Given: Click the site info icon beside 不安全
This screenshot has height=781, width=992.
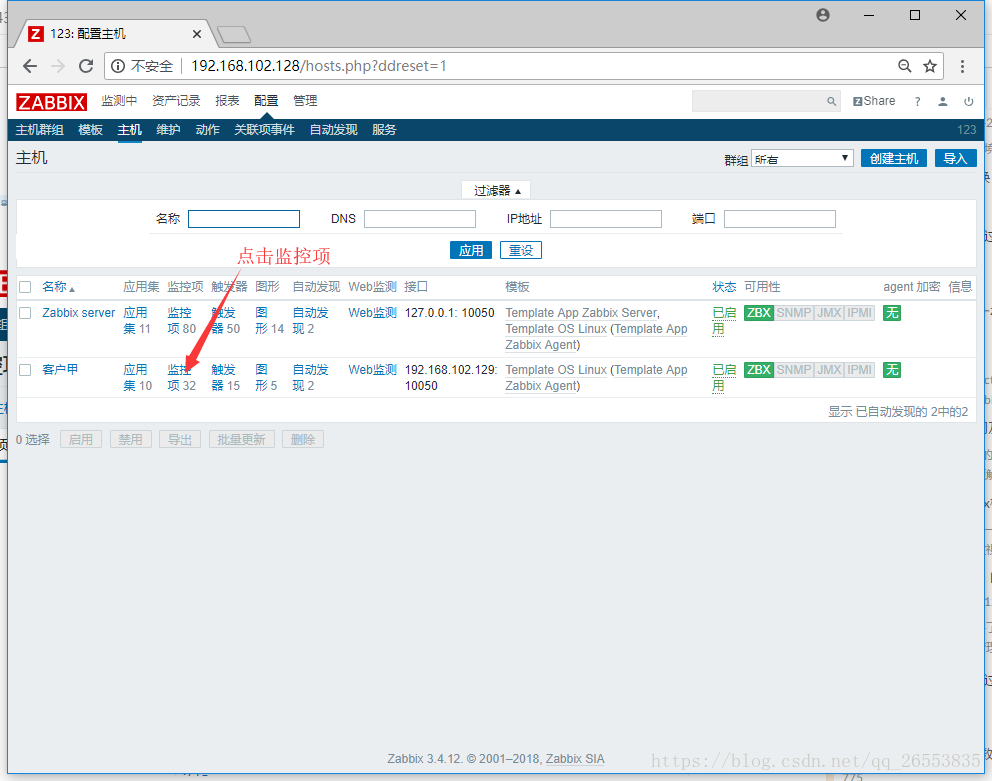Looking at the screenshot, I should tap(118, 66).
